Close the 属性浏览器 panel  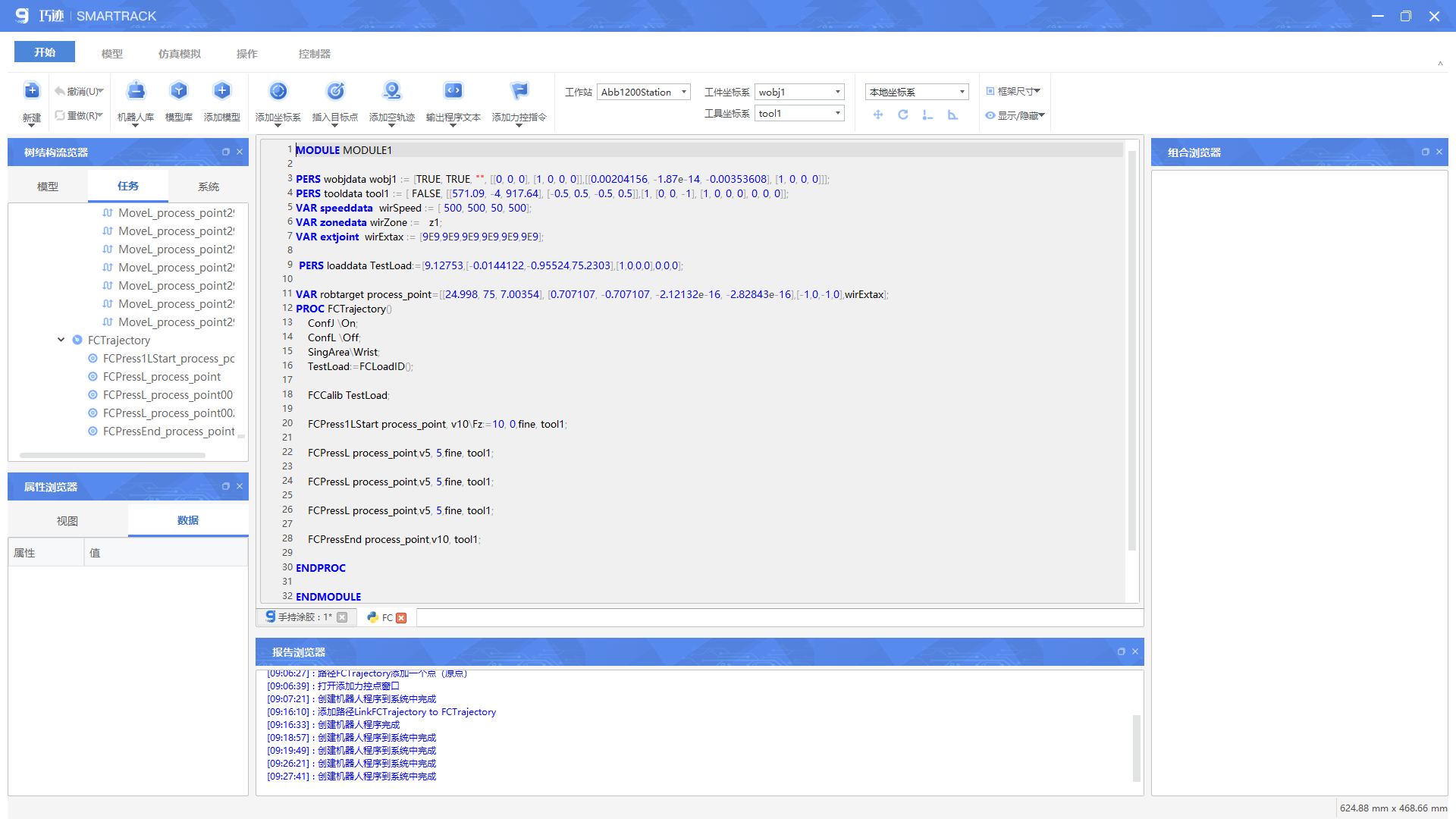[x=240, y=486]
